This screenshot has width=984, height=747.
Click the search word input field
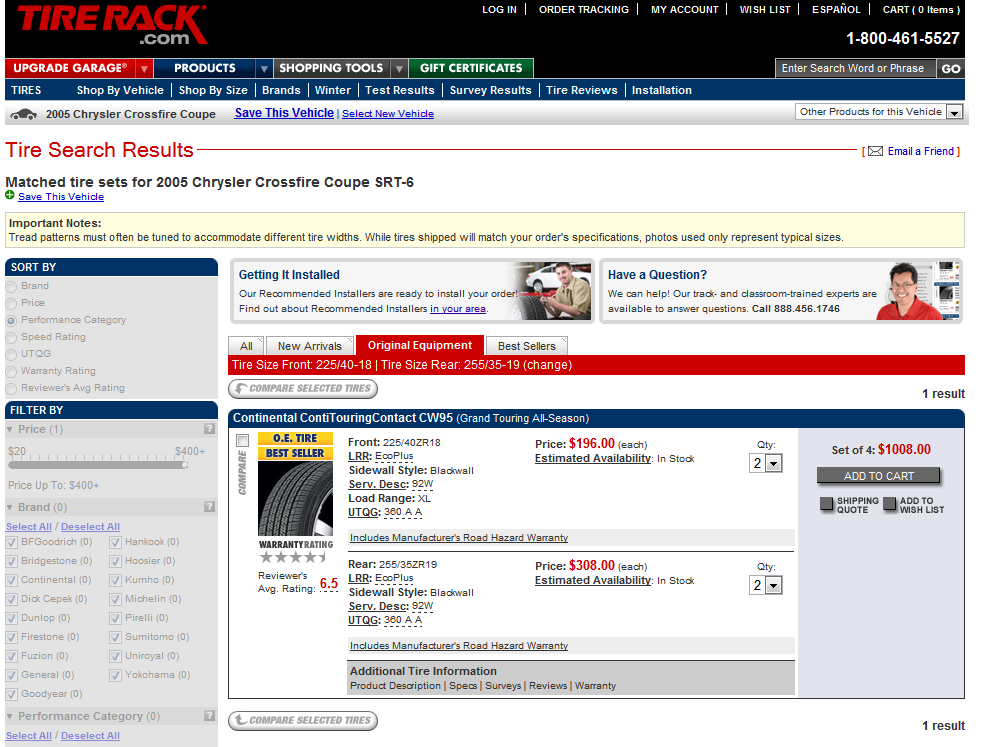[x=855, y=69]
